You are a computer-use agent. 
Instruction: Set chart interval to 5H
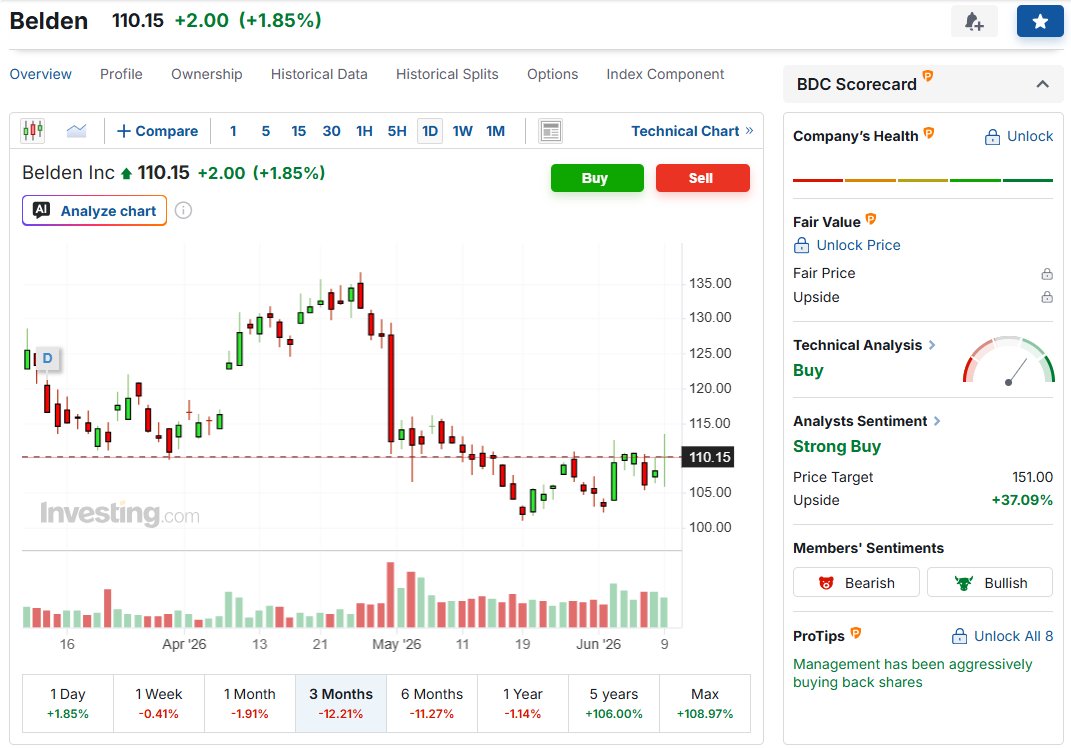click(x=397, y=130)
